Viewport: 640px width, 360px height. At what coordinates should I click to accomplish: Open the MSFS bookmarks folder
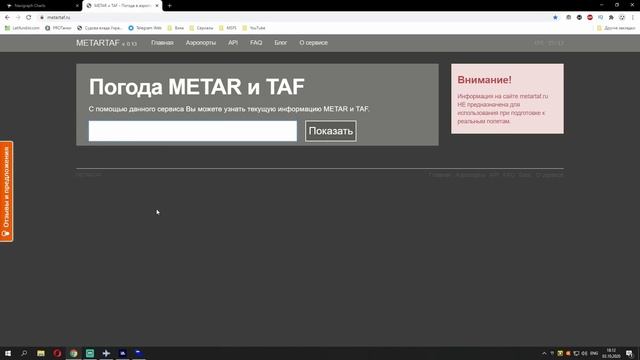pyautogui.click(x=228, y=28)
